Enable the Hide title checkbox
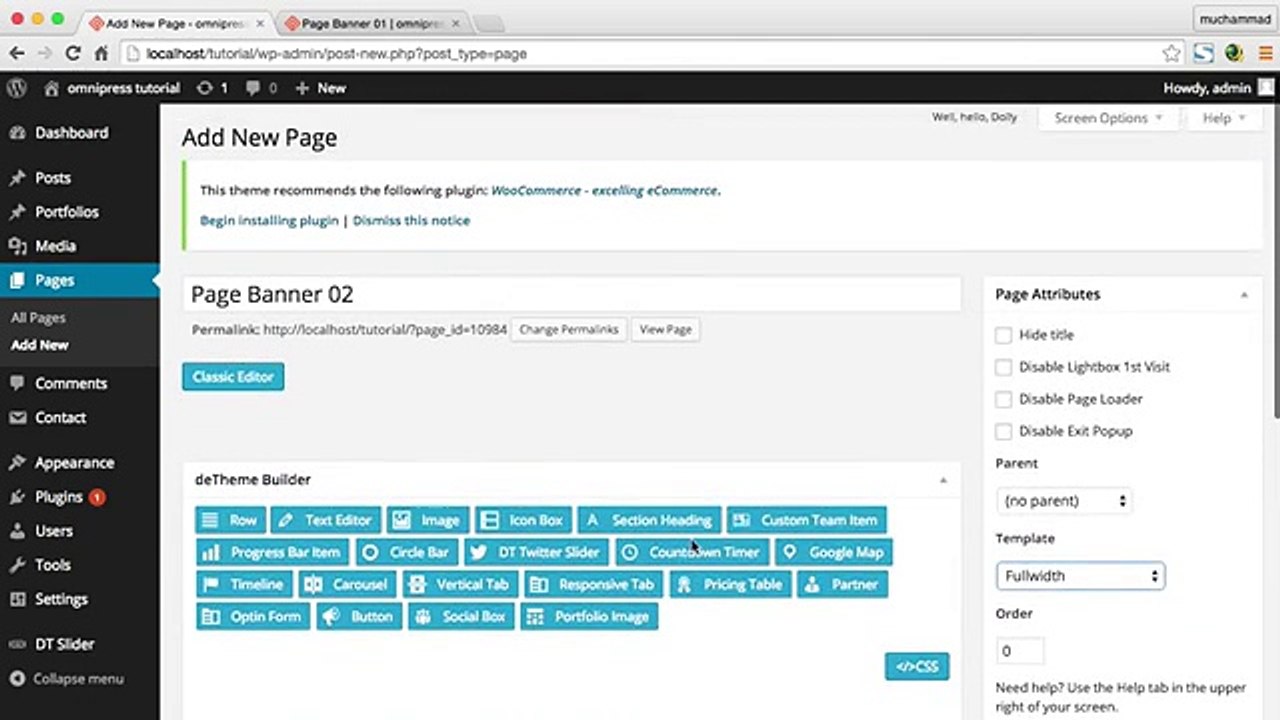 pos(1003,335)
